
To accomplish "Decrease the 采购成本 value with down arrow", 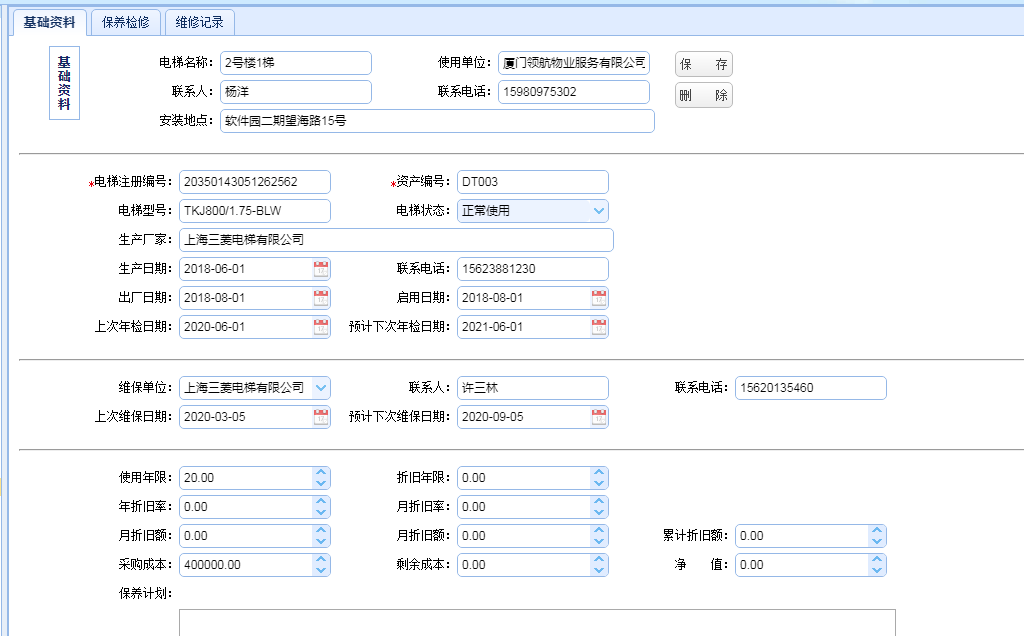I will tap(320, 570).
